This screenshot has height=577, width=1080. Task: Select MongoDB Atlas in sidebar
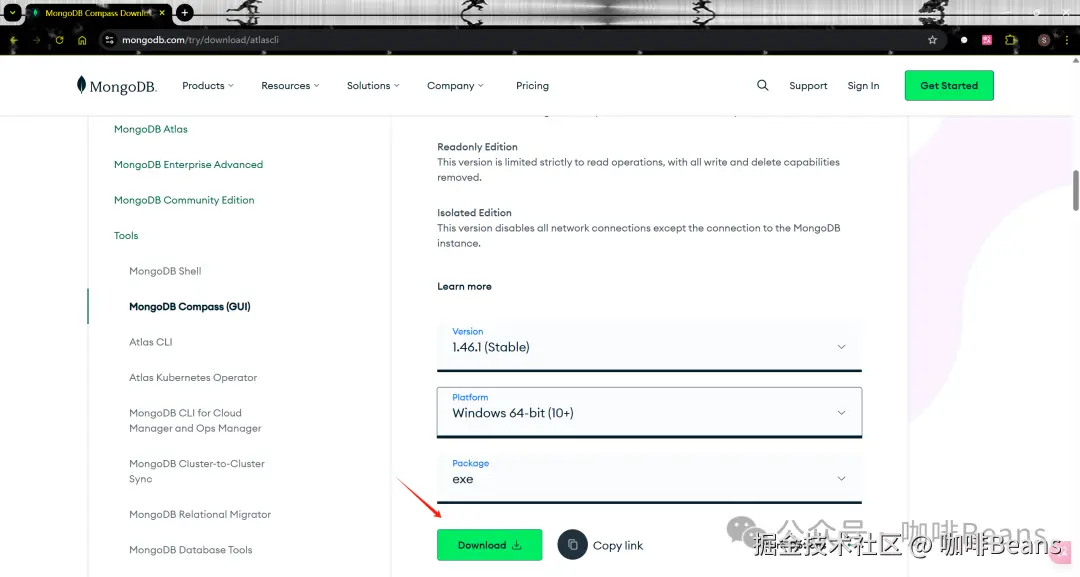[x=151, y=129]
